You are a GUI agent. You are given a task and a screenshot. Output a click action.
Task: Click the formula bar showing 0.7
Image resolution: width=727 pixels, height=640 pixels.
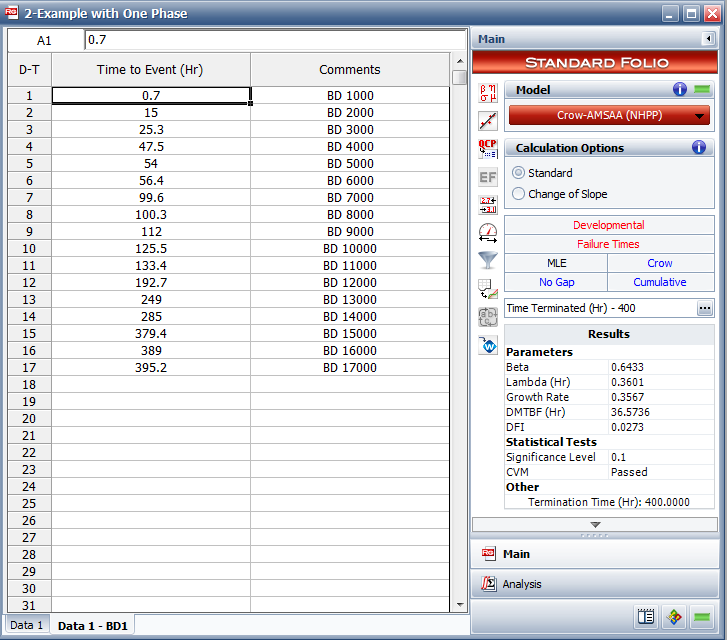275,40
